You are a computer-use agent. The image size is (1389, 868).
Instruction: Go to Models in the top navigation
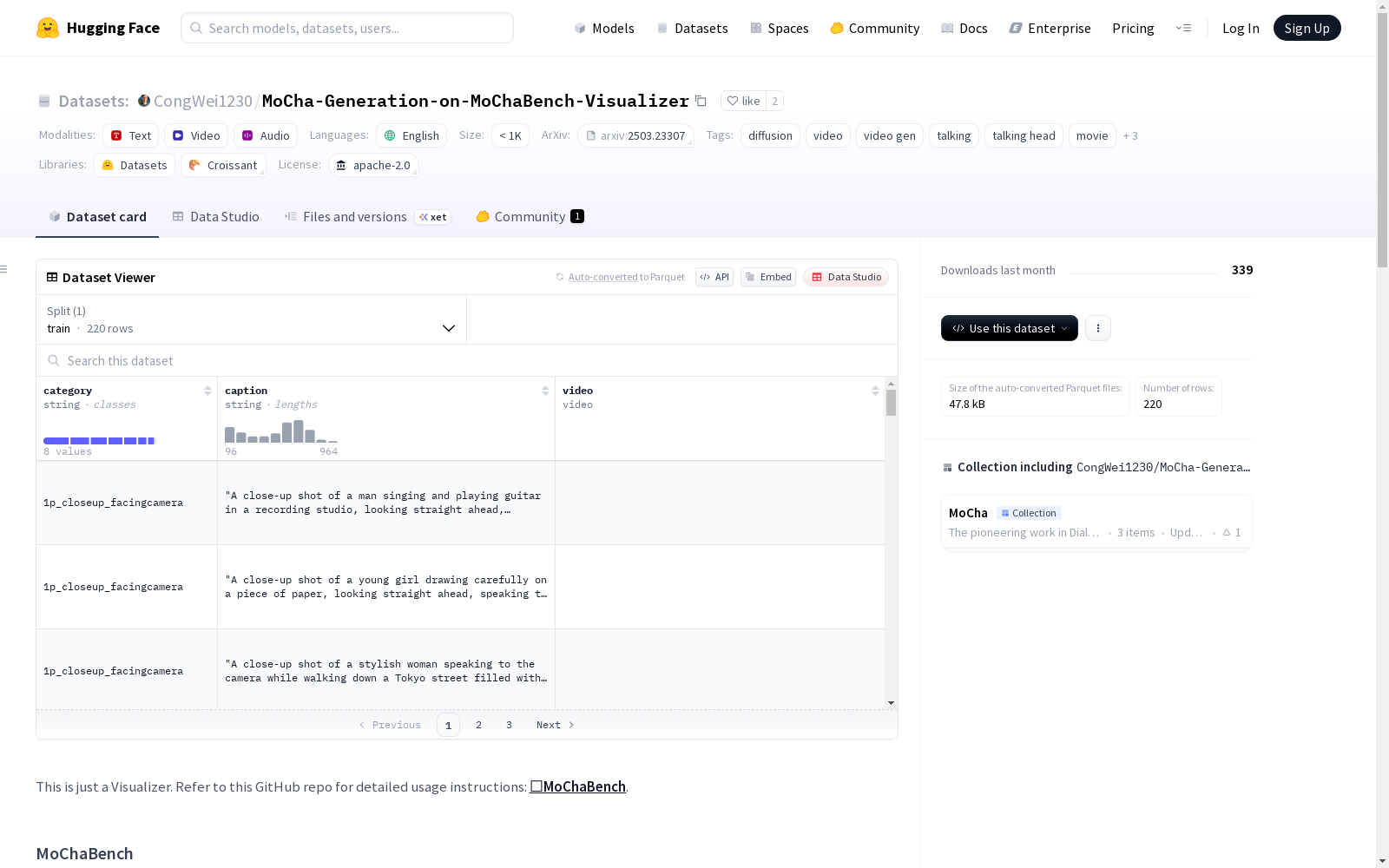coord(604,28)
